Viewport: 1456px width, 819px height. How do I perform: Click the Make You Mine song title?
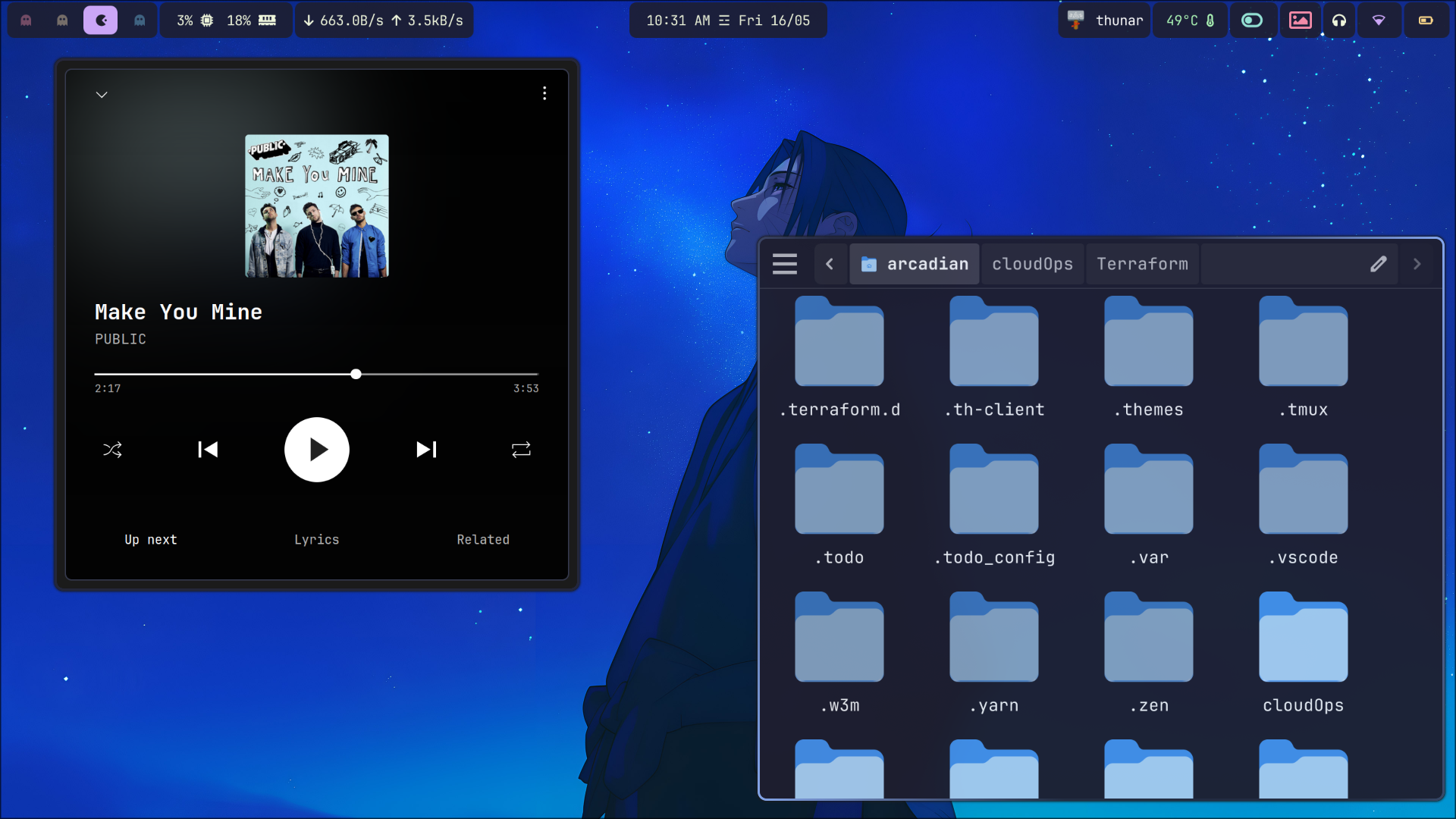click(178, 312)
